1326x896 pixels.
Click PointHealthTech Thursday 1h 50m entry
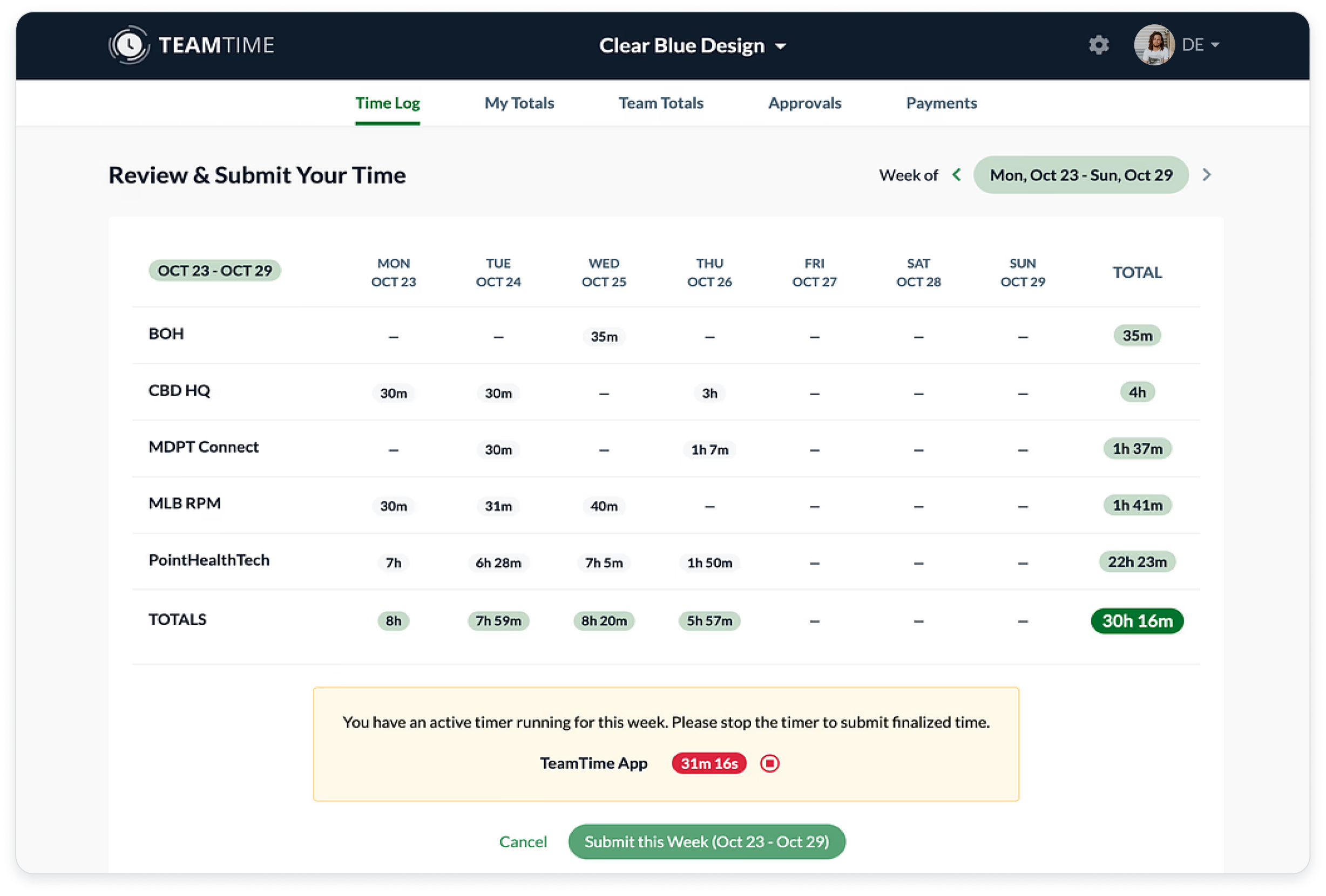[x=709, y=563]
